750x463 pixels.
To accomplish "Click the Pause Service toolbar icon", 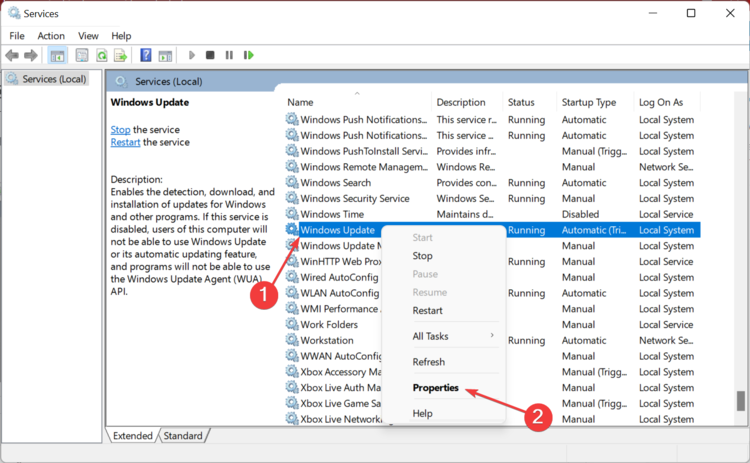I will [229, 55].
